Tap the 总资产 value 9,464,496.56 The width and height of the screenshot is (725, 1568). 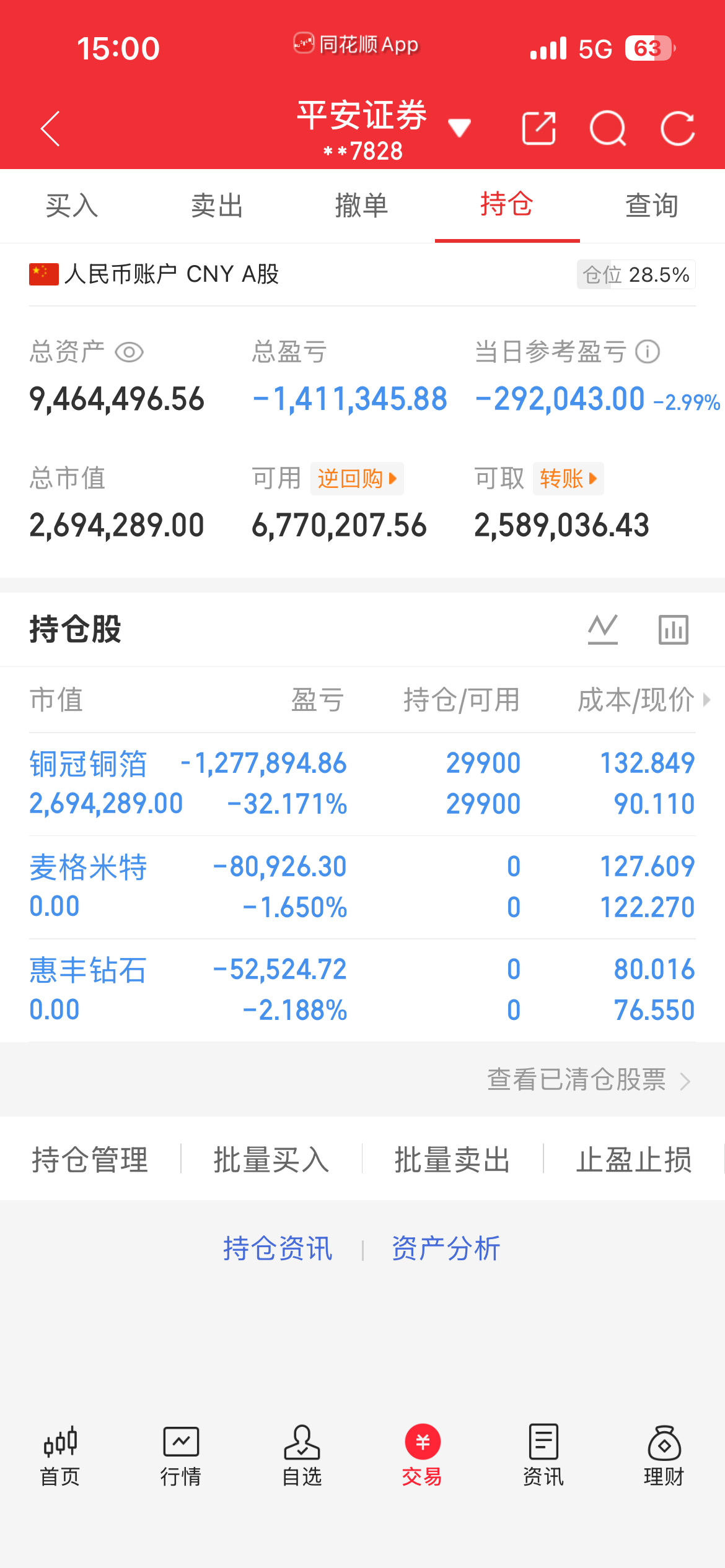[x=117, y=399]
